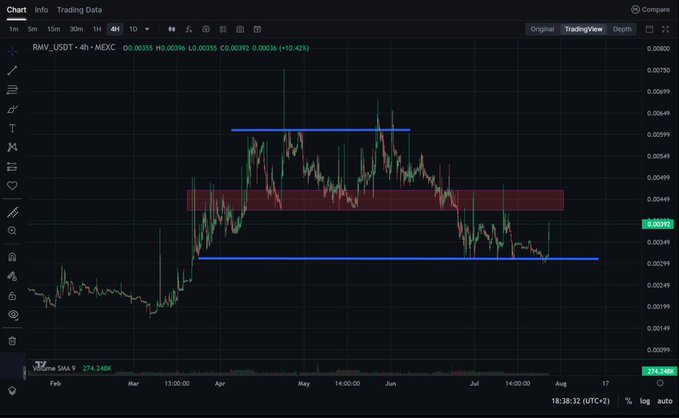Open the Trading Data tab
This screenshot has width=679, height=418.
[79, 10]
